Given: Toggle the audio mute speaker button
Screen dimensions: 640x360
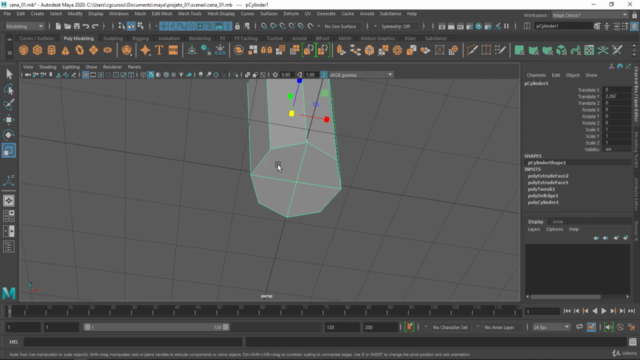Looking at the screenshot, I should tap(609, 327).
